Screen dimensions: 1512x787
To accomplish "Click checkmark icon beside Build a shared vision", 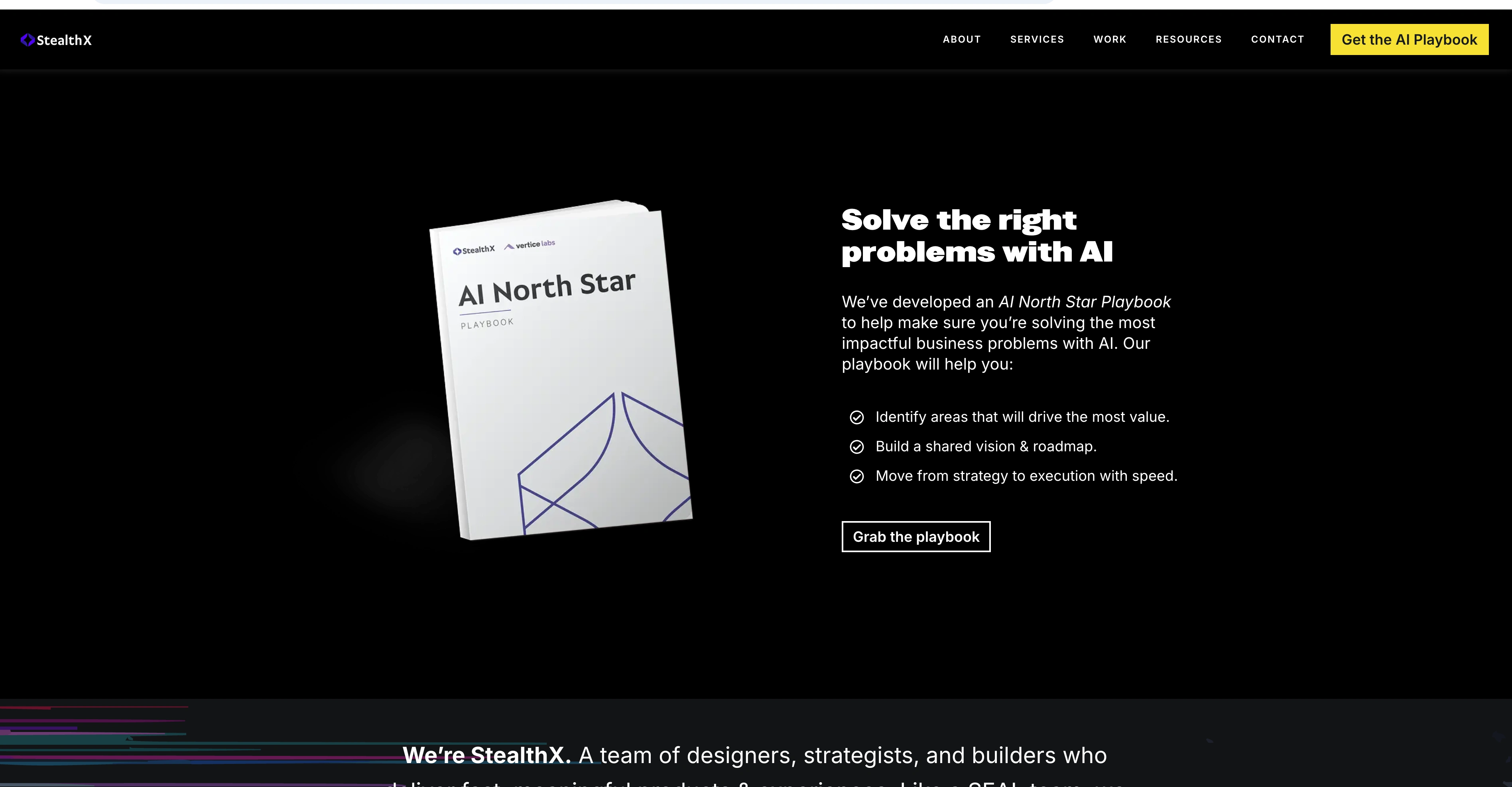I will click(x=856, y=447).
